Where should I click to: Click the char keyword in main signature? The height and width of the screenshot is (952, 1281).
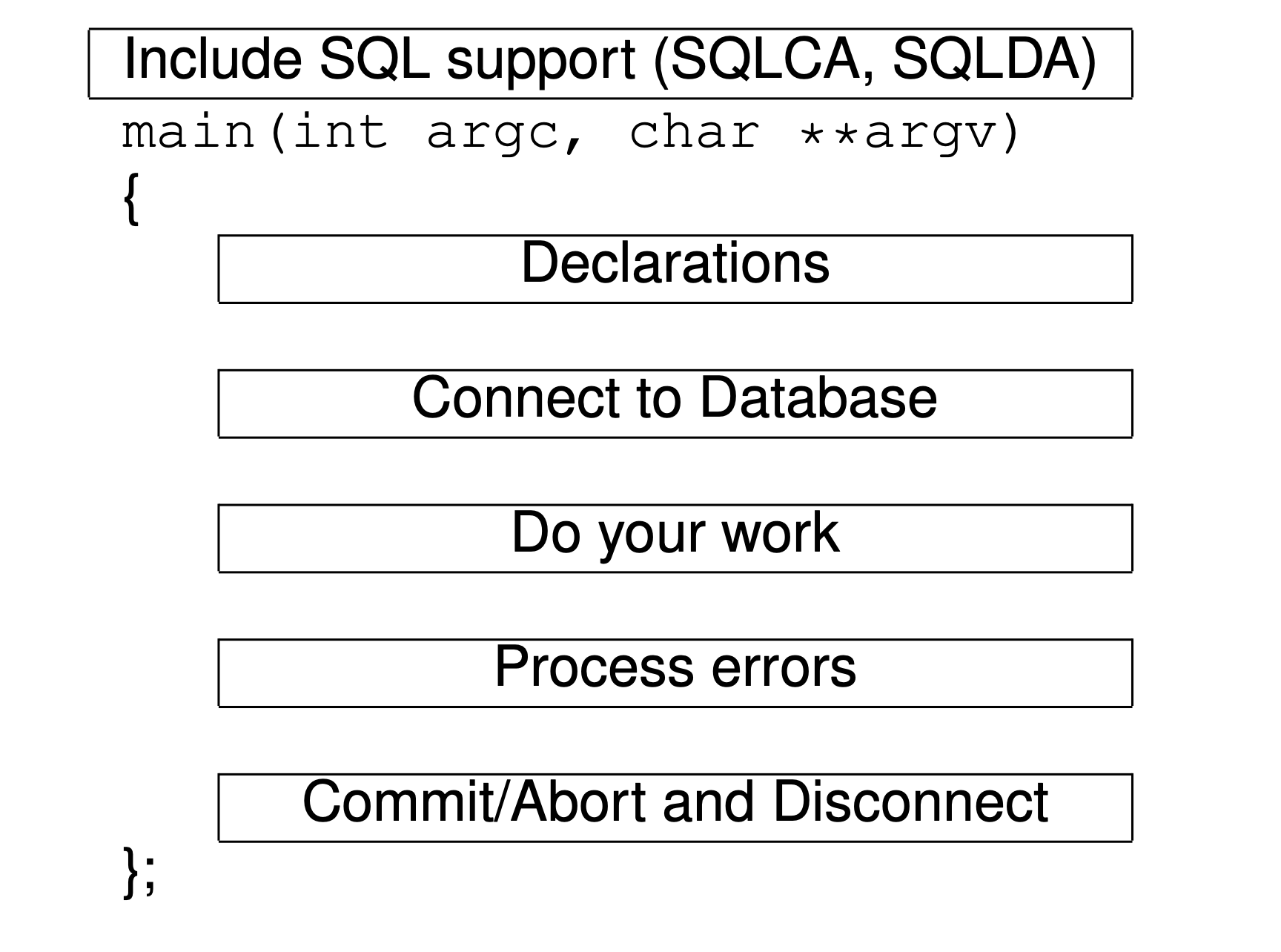pos(694,133)
